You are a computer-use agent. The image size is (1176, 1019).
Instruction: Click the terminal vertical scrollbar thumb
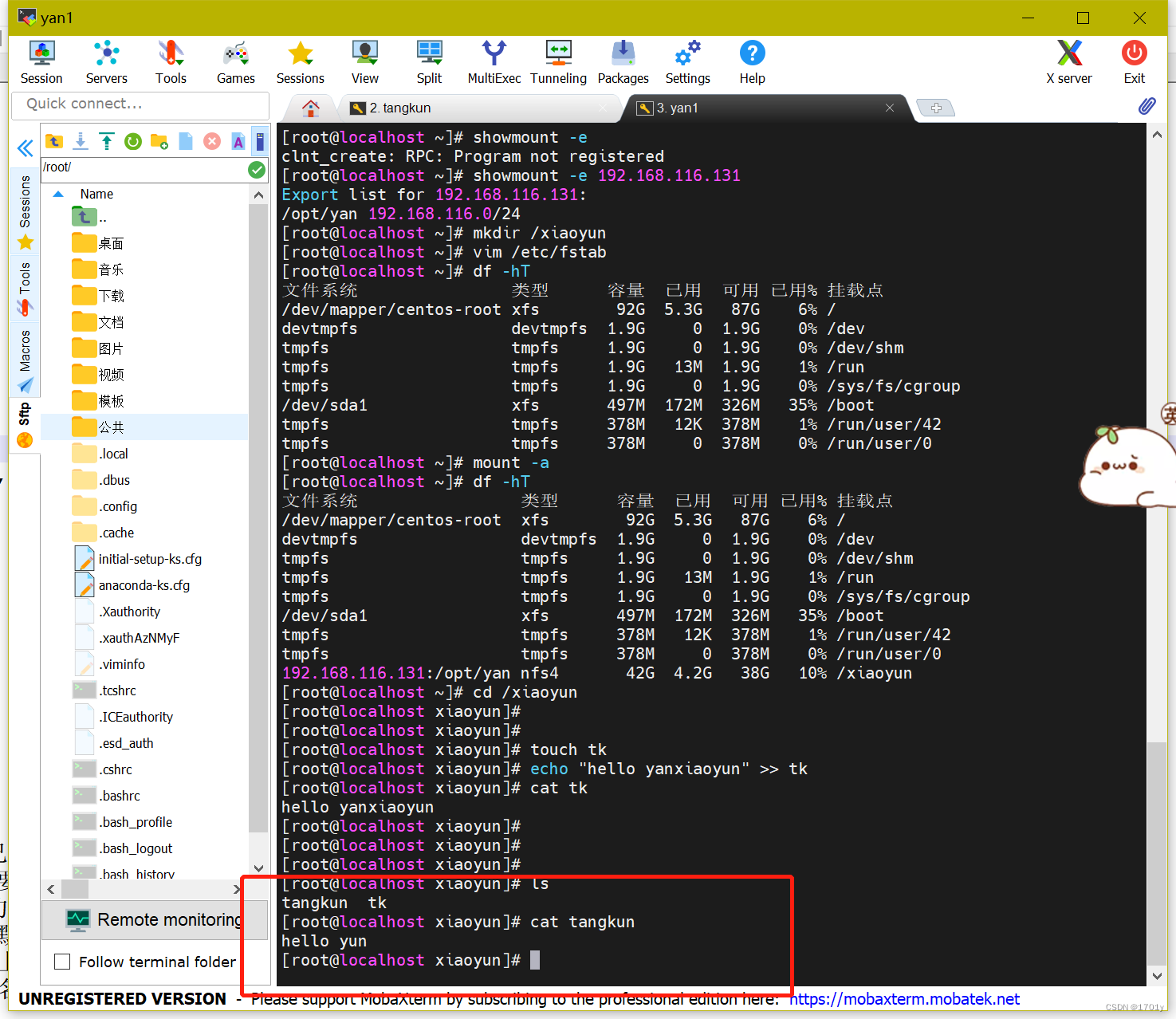click(1156, 853)
